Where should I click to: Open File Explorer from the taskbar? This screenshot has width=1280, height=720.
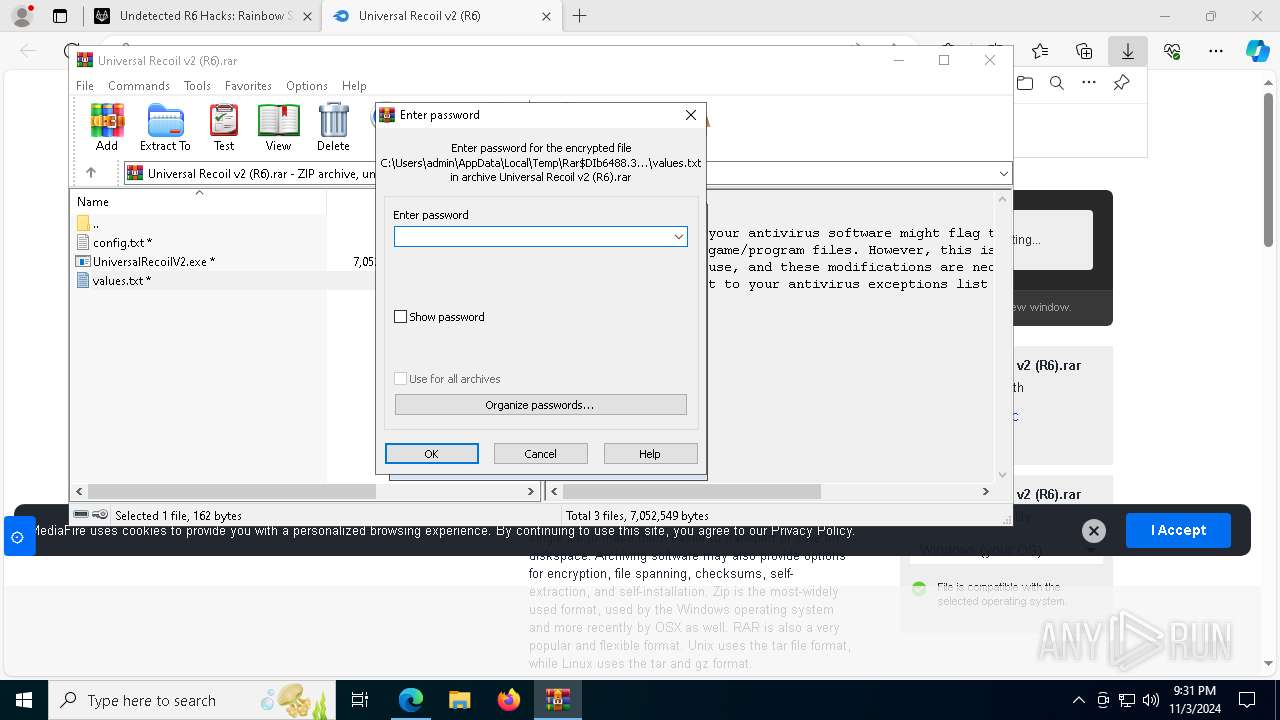click(x=459, y=700)
